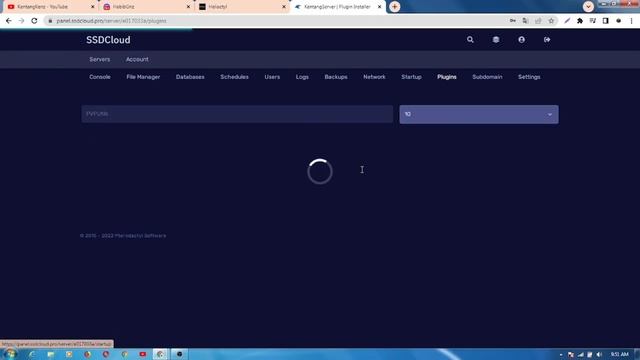Image resolution: width=640 pixels, height=360 pixels.
Task: Click the Chrome icon in the taskbar
Action: 160,354
